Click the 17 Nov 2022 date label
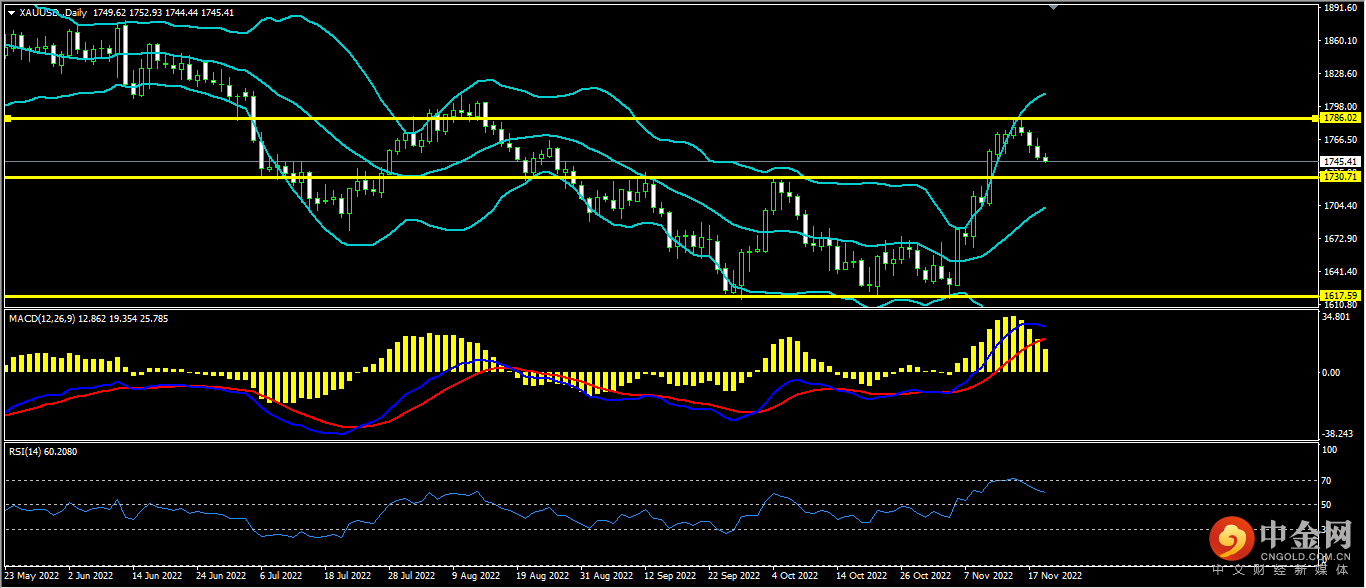This screenshot has width=1366, height=588. tap(1057, 576)
